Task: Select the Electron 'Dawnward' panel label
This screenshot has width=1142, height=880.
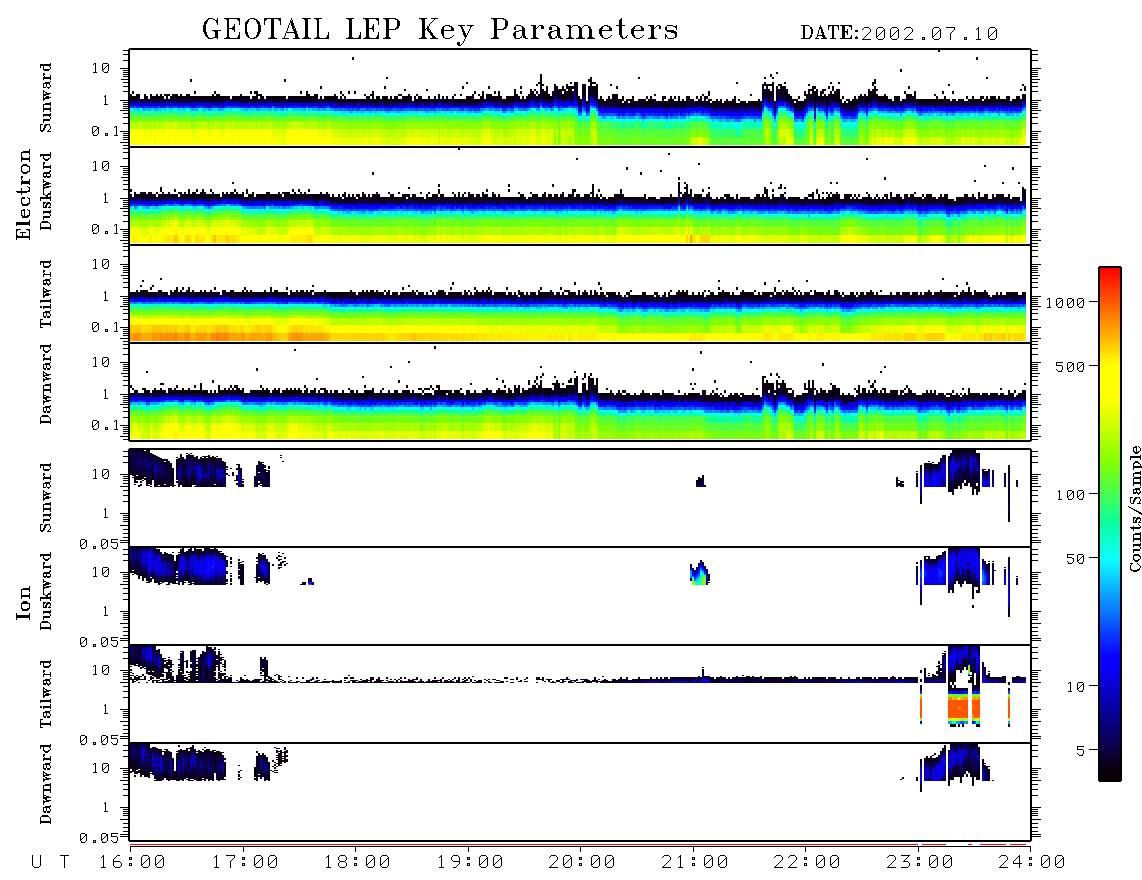Action: pyautogui.click(x=45, y=384)
